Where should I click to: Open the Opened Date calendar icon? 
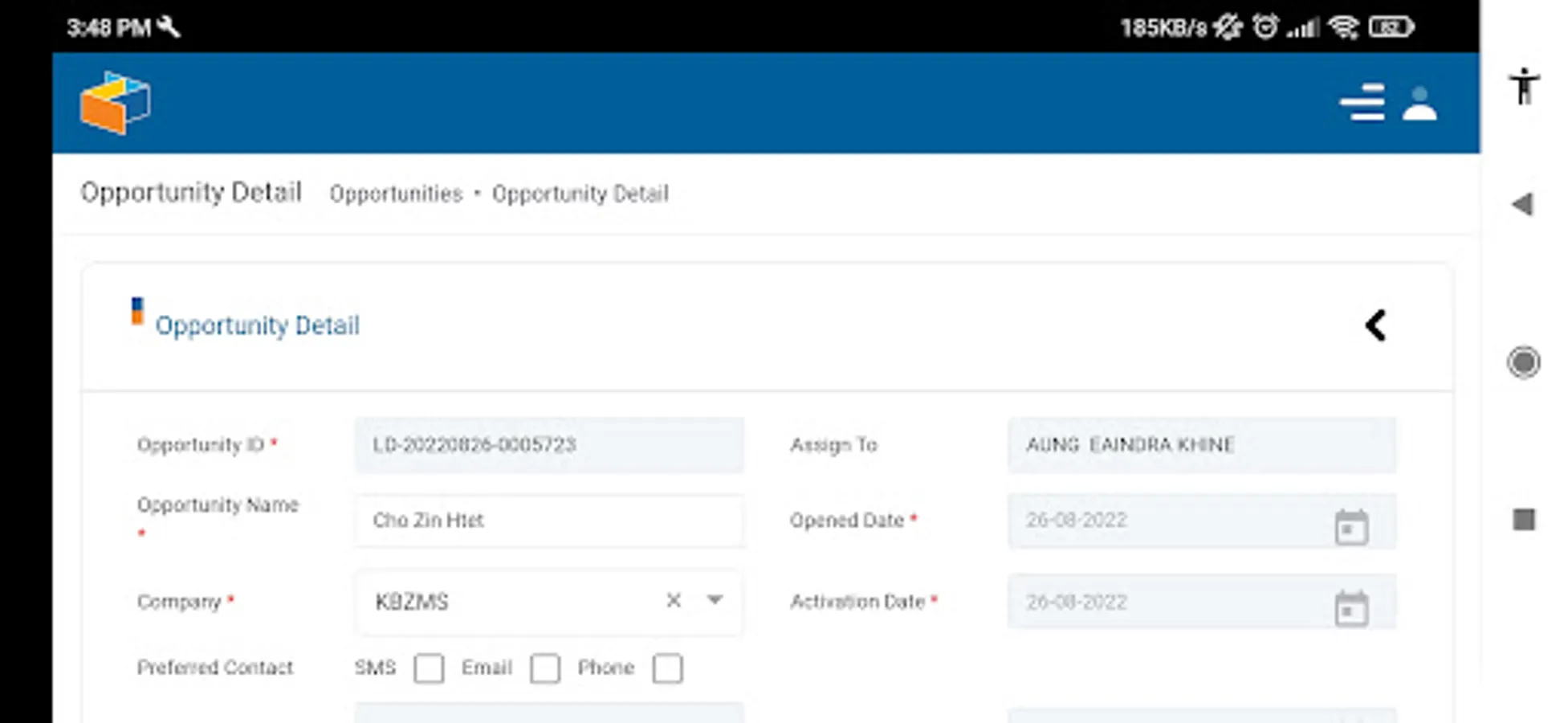pyautogui.click(x=1351, y=527)
